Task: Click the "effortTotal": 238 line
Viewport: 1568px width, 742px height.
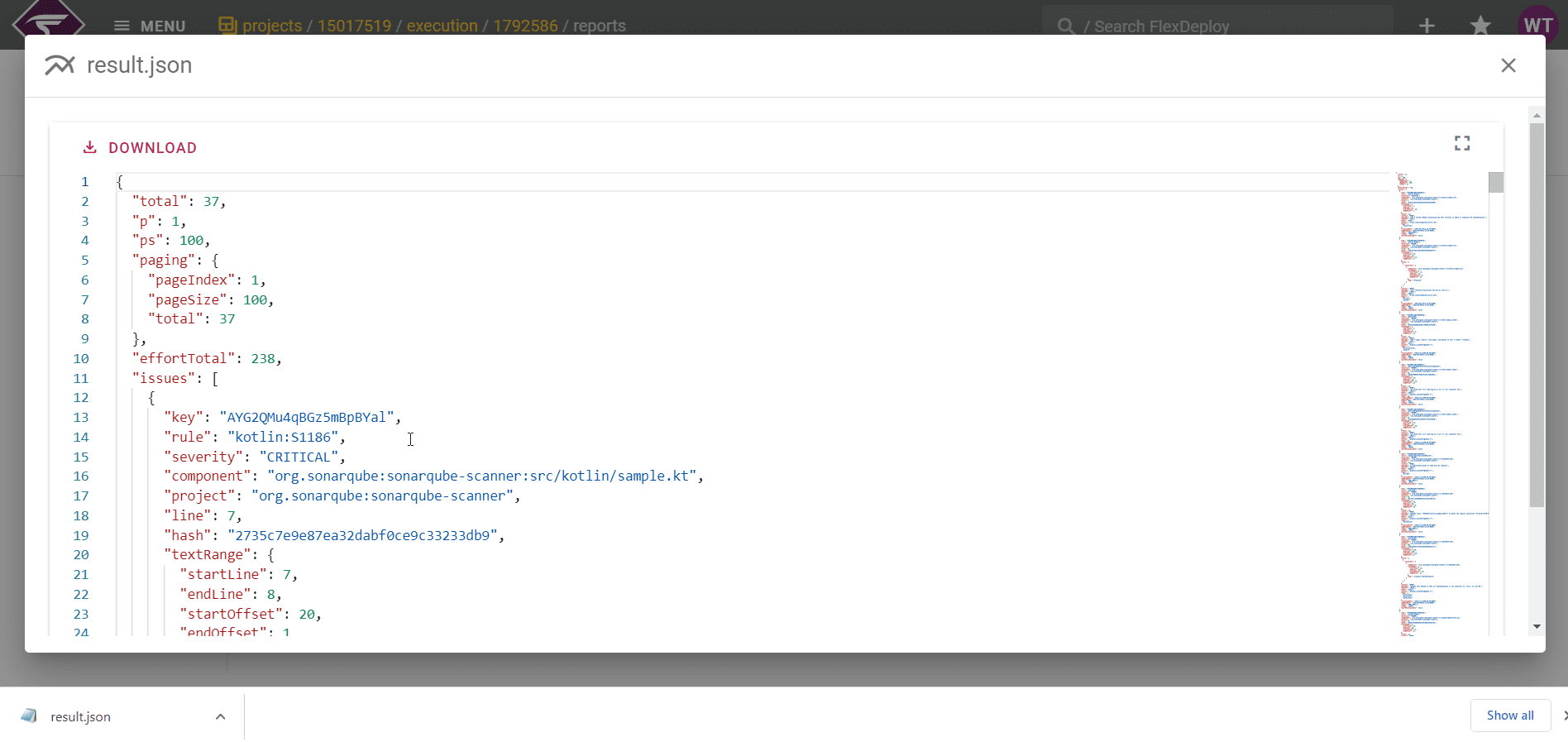Action: coord(207,359)
